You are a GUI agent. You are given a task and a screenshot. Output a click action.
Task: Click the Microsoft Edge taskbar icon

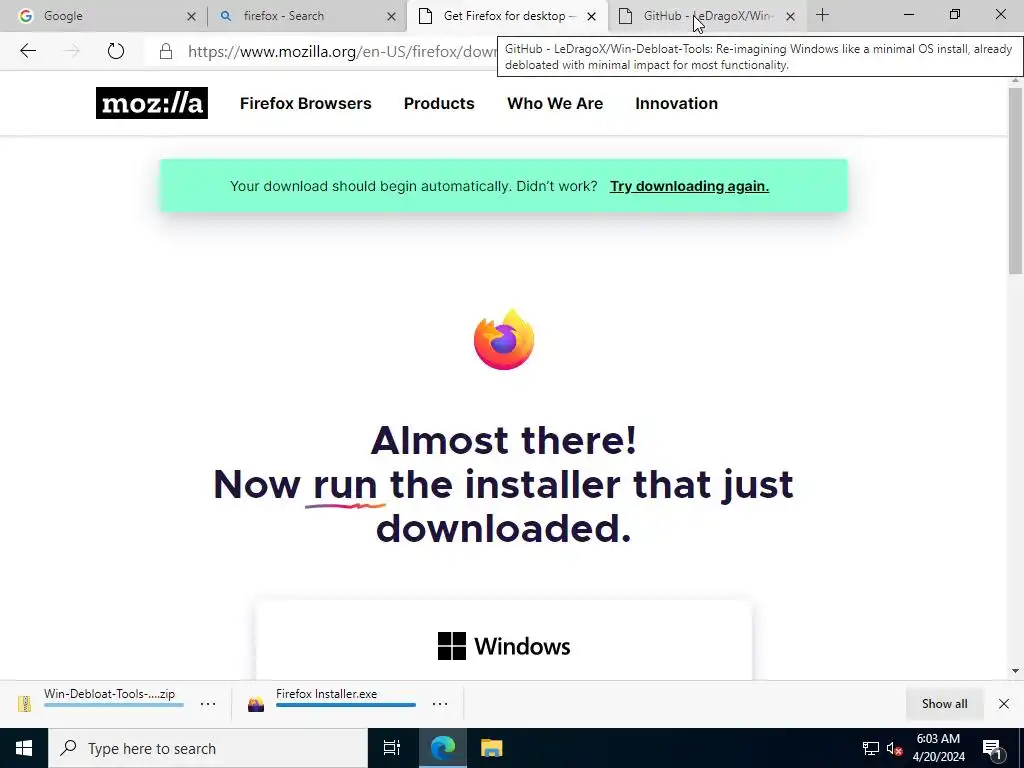pyautogui.click(x=443, y=748)
